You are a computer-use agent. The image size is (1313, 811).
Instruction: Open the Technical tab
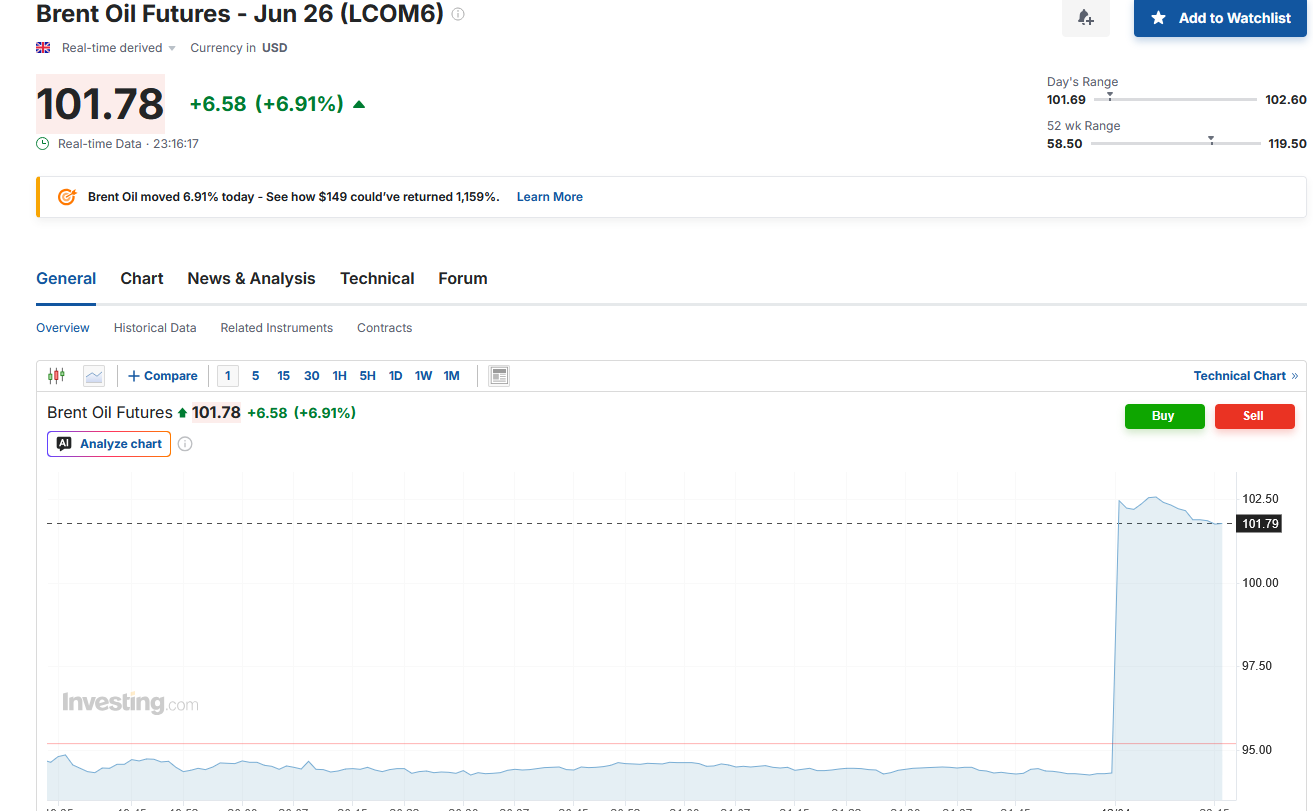click(x=377, y=279)
